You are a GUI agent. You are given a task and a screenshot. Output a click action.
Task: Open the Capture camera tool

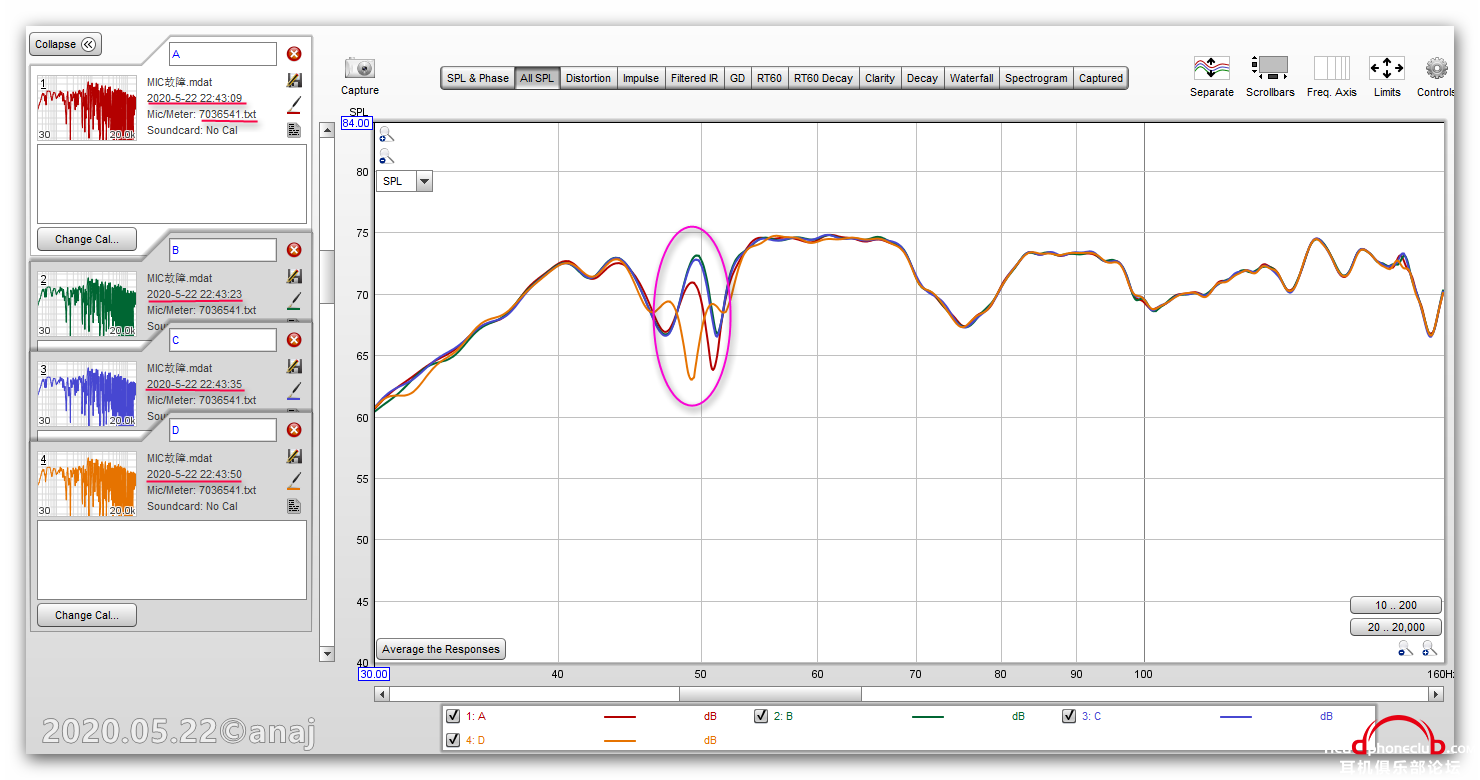click(x=360, y=68)
